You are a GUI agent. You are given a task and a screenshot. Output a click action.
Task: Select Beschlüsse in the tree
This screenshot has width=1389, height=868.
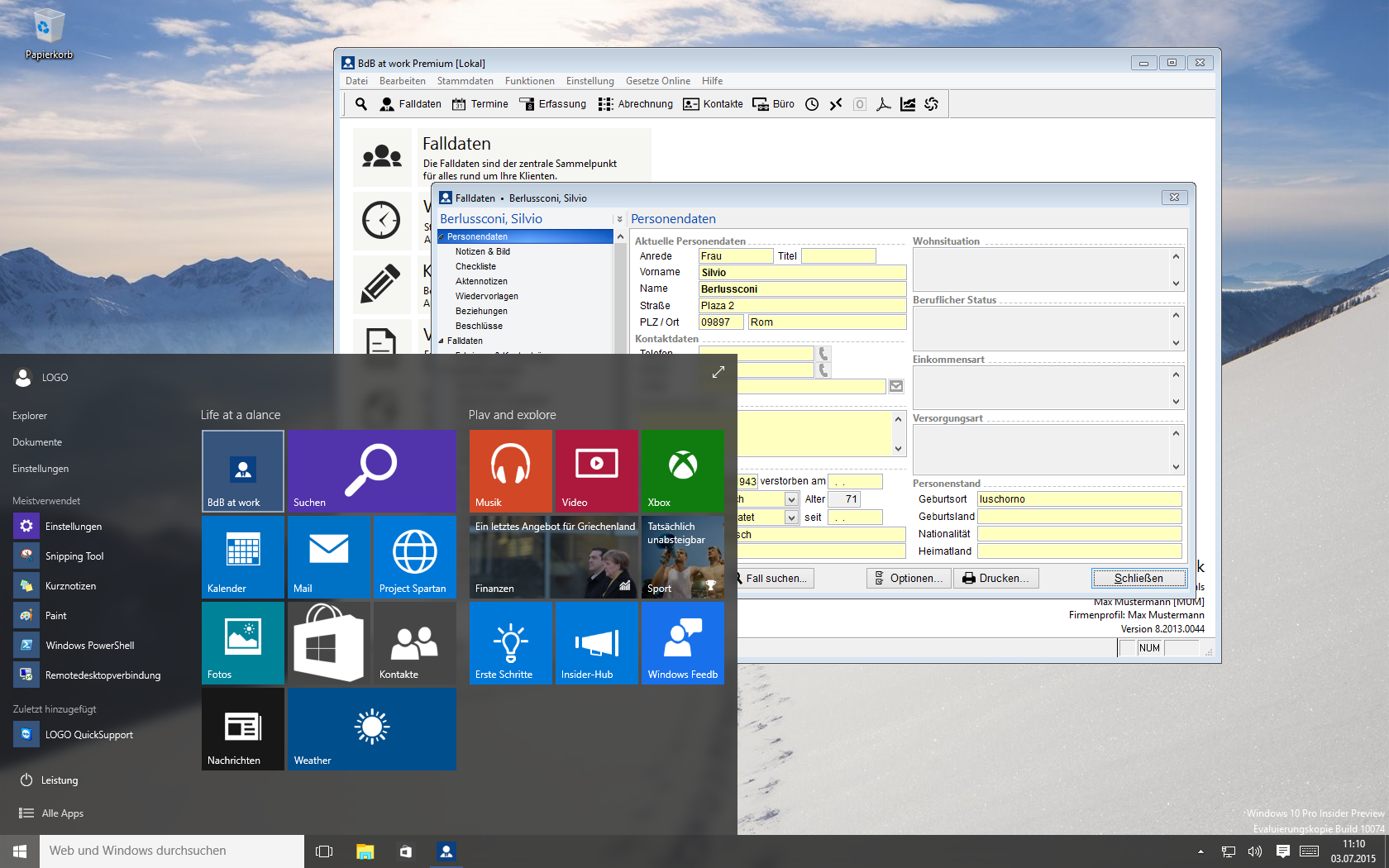[x=479, y=326]
